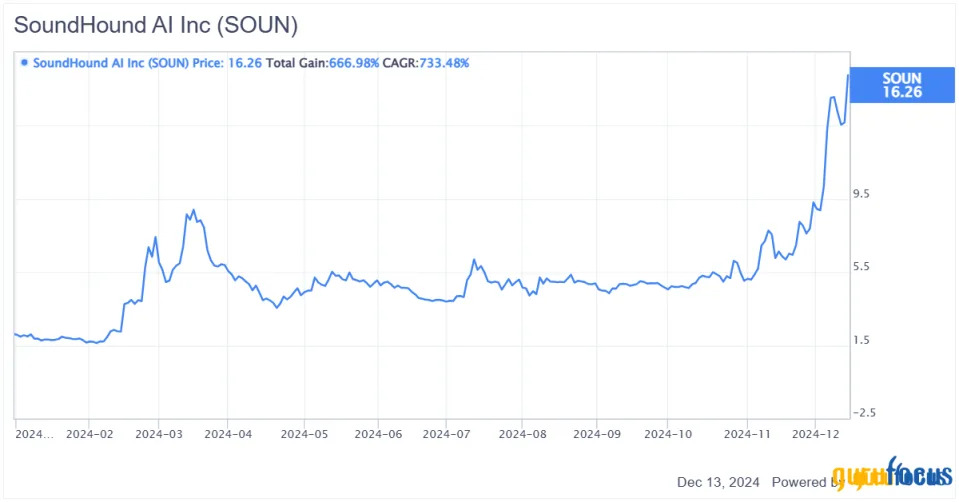The height and width of the screenshot is (502, 959).
Task: Click the 2024-08 x-axis label
Action: pos(522,434)
